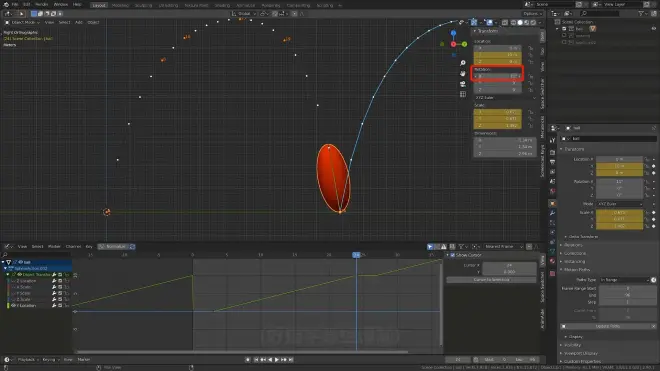Toggle ball collection visibility eye in outliner

tap(654, 29)
